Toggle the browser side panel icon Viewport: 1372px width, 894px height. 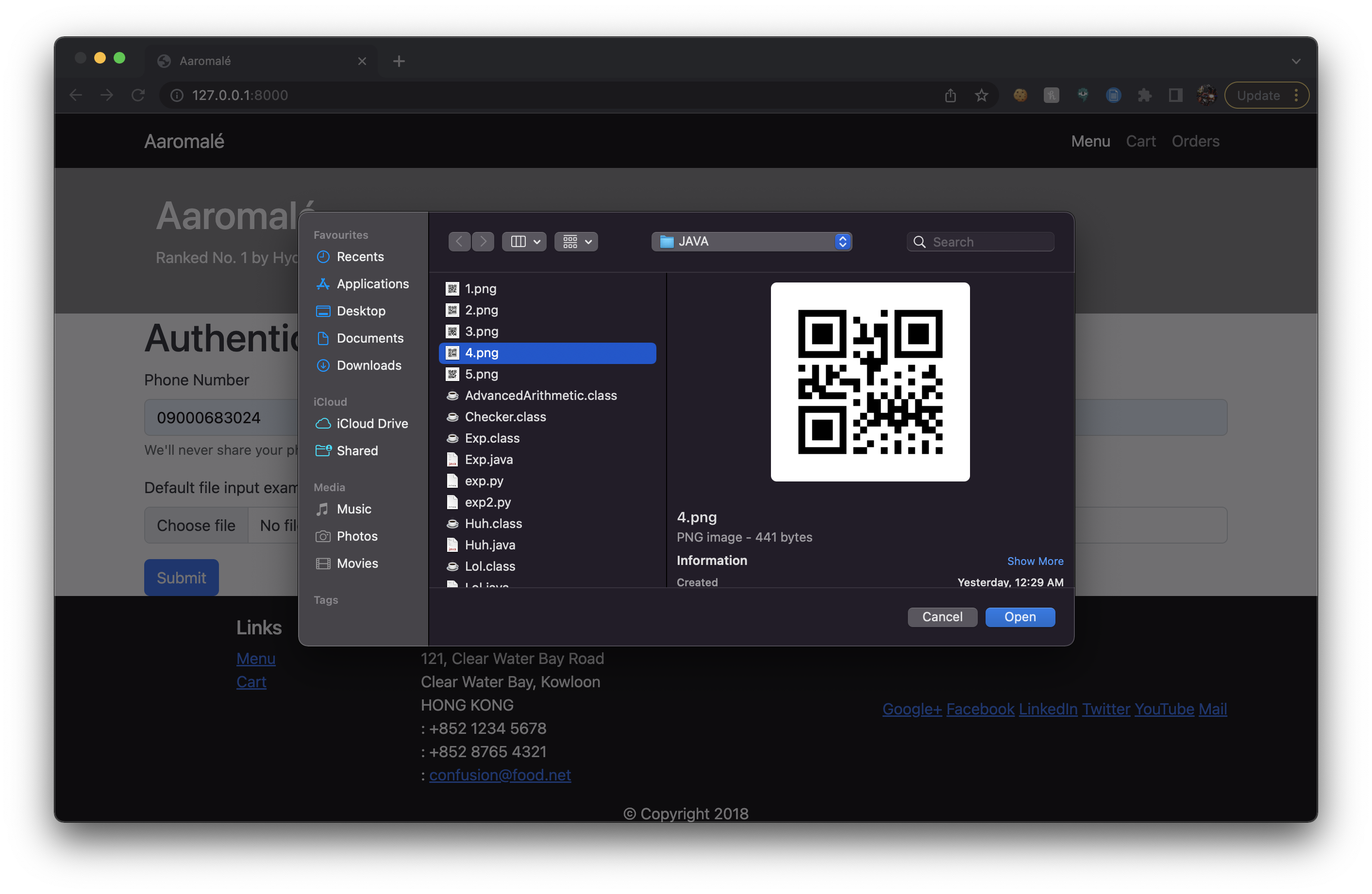(1175, 95)
